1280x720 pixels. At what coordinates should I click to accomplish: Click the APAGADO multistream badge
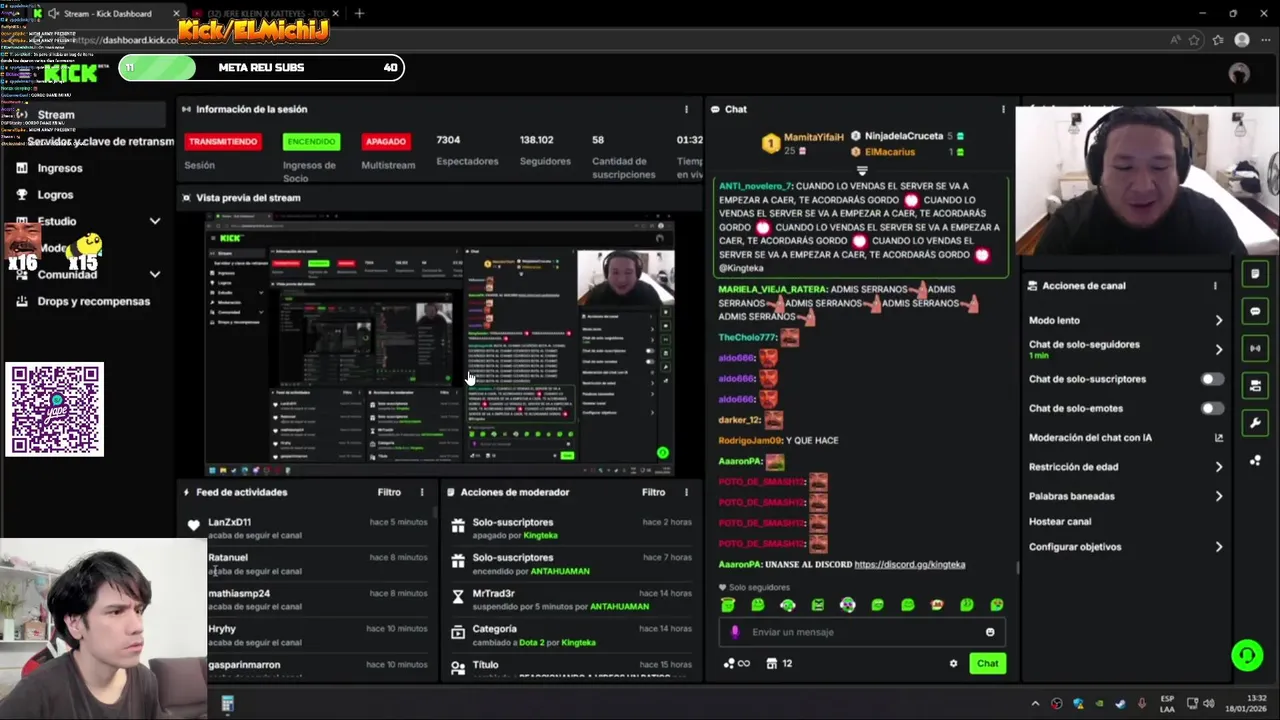point(385,141)
